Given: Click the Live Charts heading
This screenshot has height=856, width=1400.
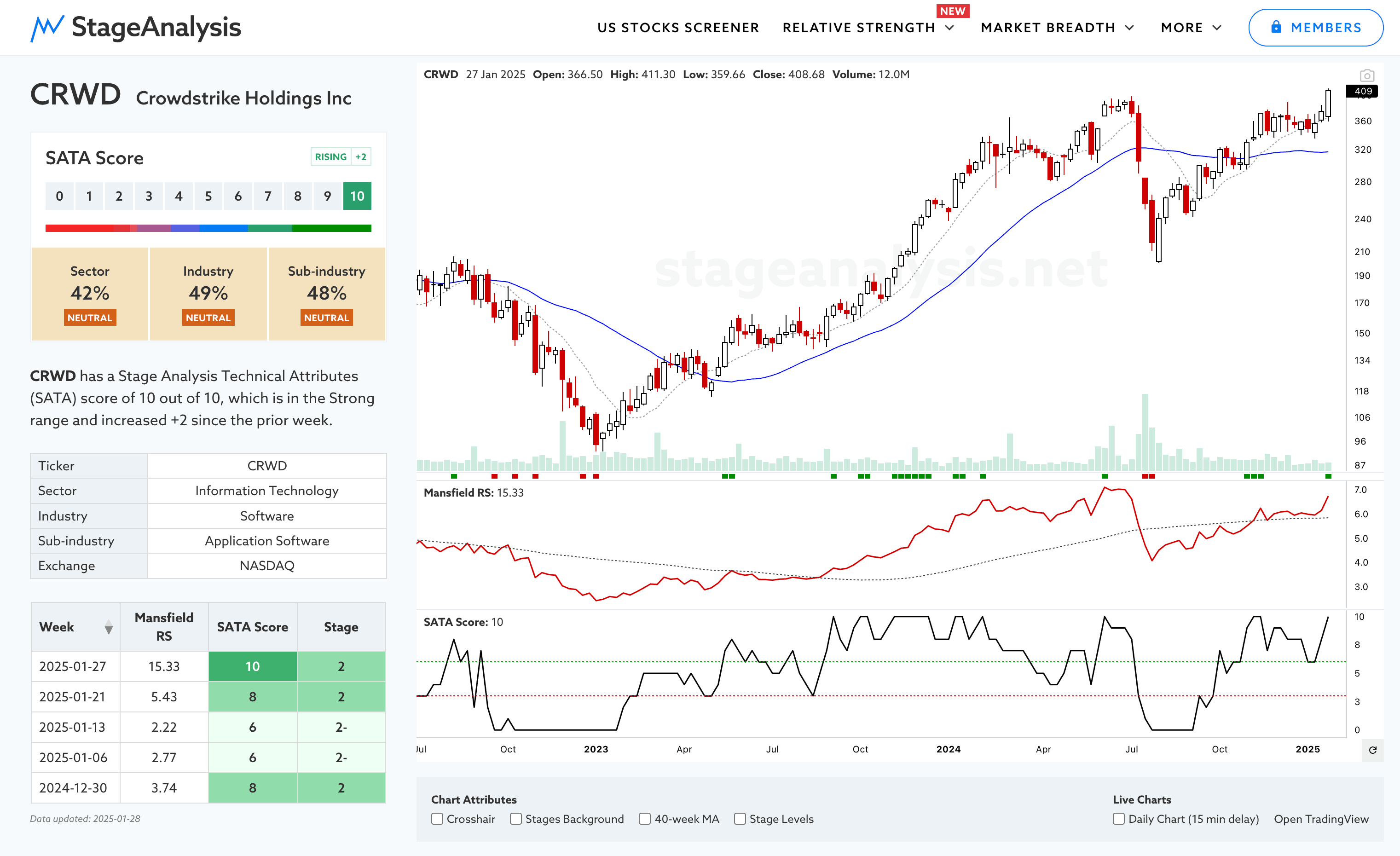Looking at the screenshot, I should 1142,799.
